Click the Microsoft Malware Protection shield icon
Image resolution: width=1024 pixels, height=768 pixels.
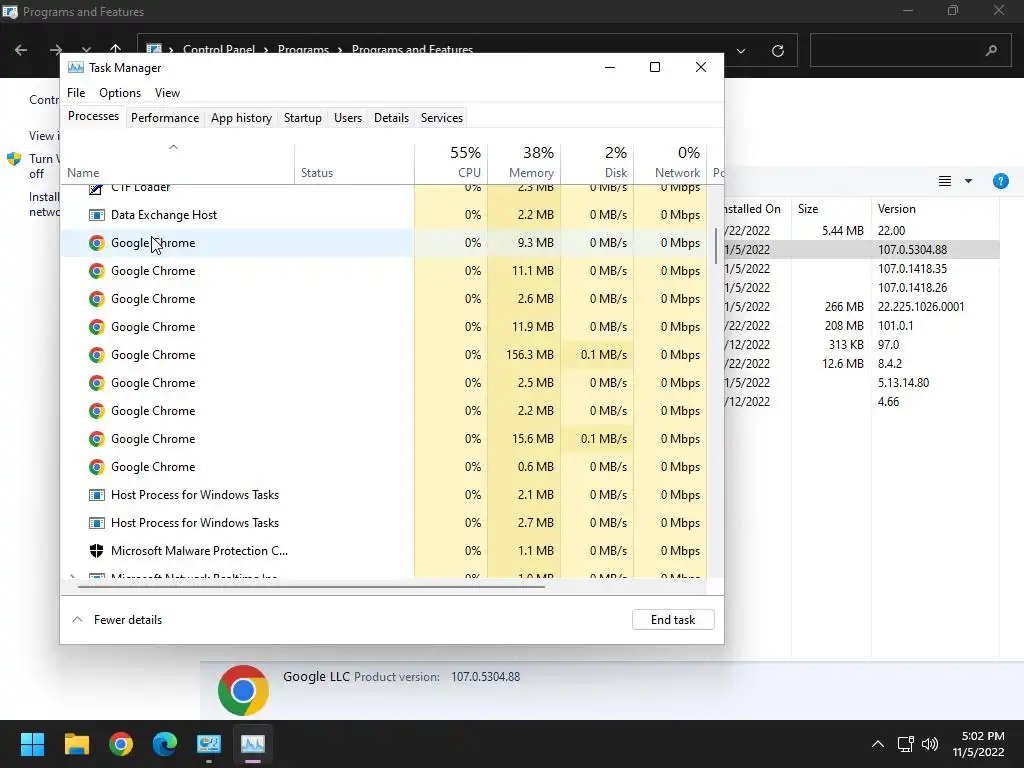point(97,551)
